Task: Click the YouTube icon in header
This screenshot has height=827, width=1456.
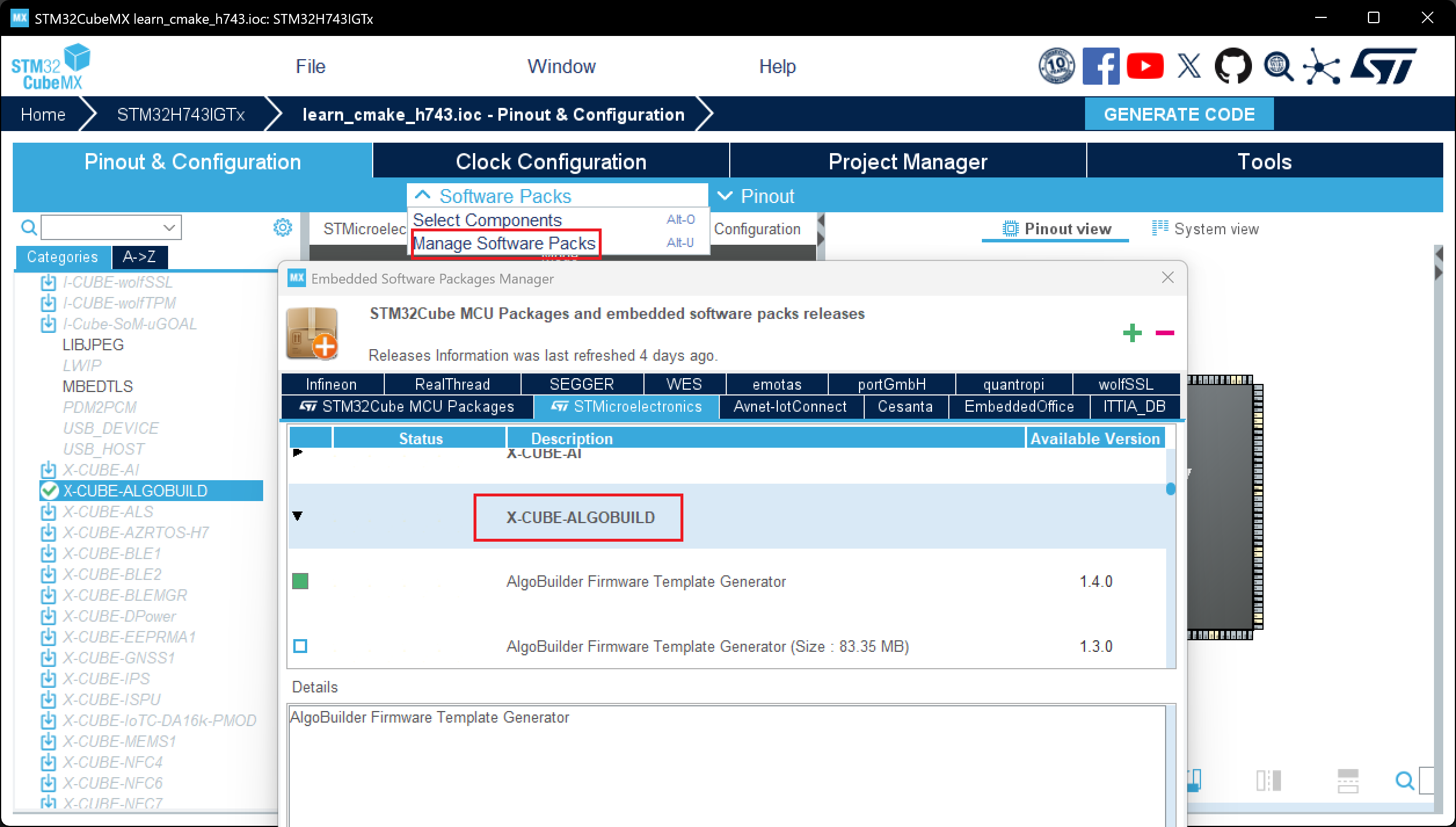Action: tap(1145, 66)
